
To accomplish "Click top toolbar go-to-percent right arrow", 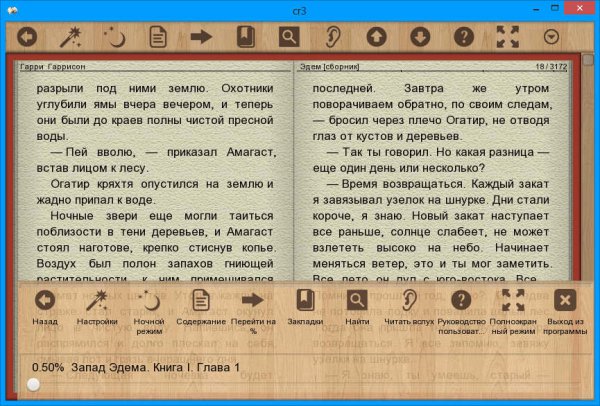I will (202, 37).
